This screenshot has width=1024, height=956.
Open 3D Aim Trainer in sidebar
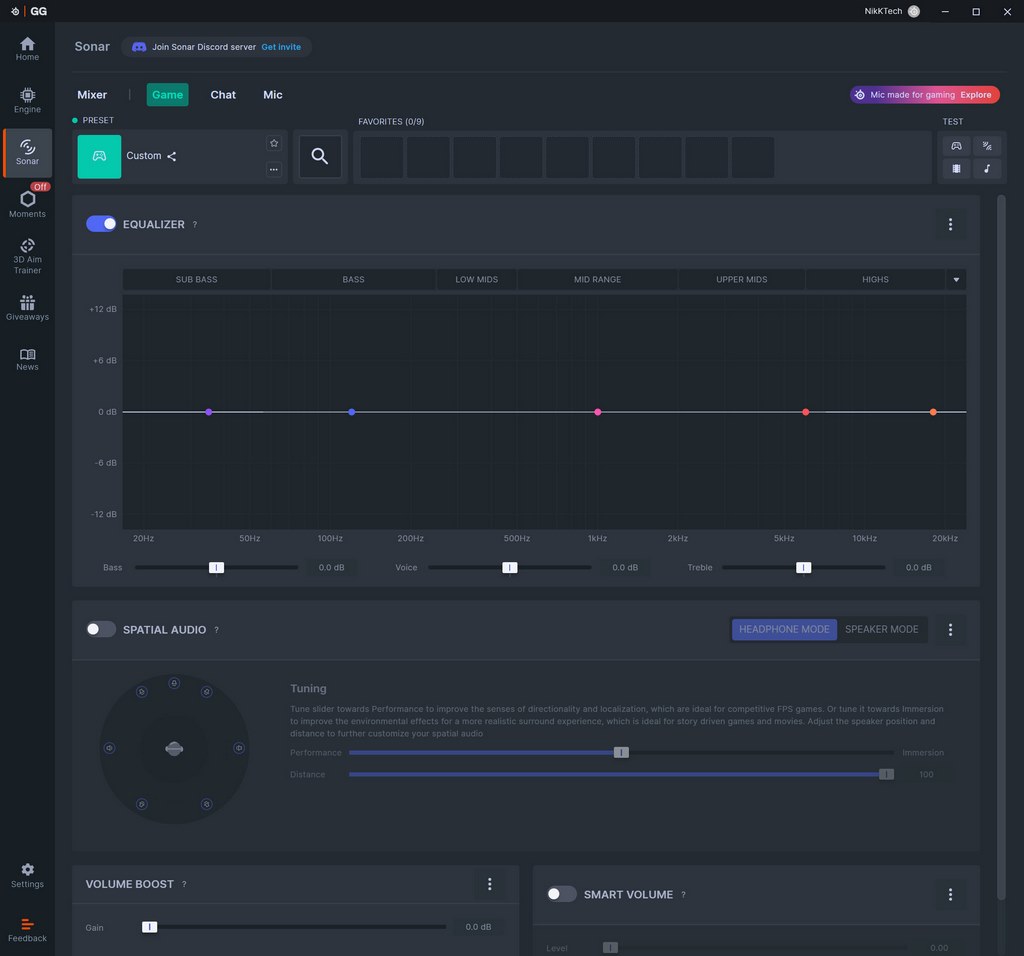[x=27, y=255]
